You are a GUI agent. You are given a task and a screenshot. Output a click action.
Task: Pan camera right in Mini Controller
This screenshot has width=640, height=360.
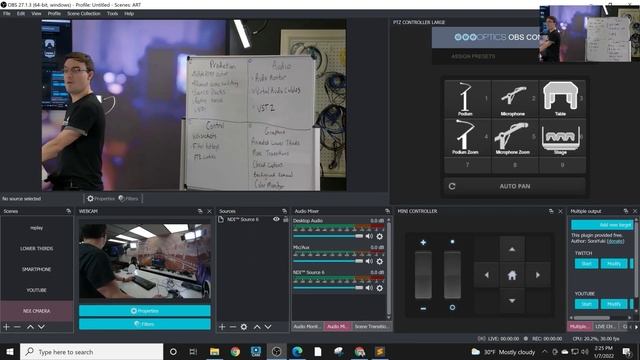pos(538,275)
